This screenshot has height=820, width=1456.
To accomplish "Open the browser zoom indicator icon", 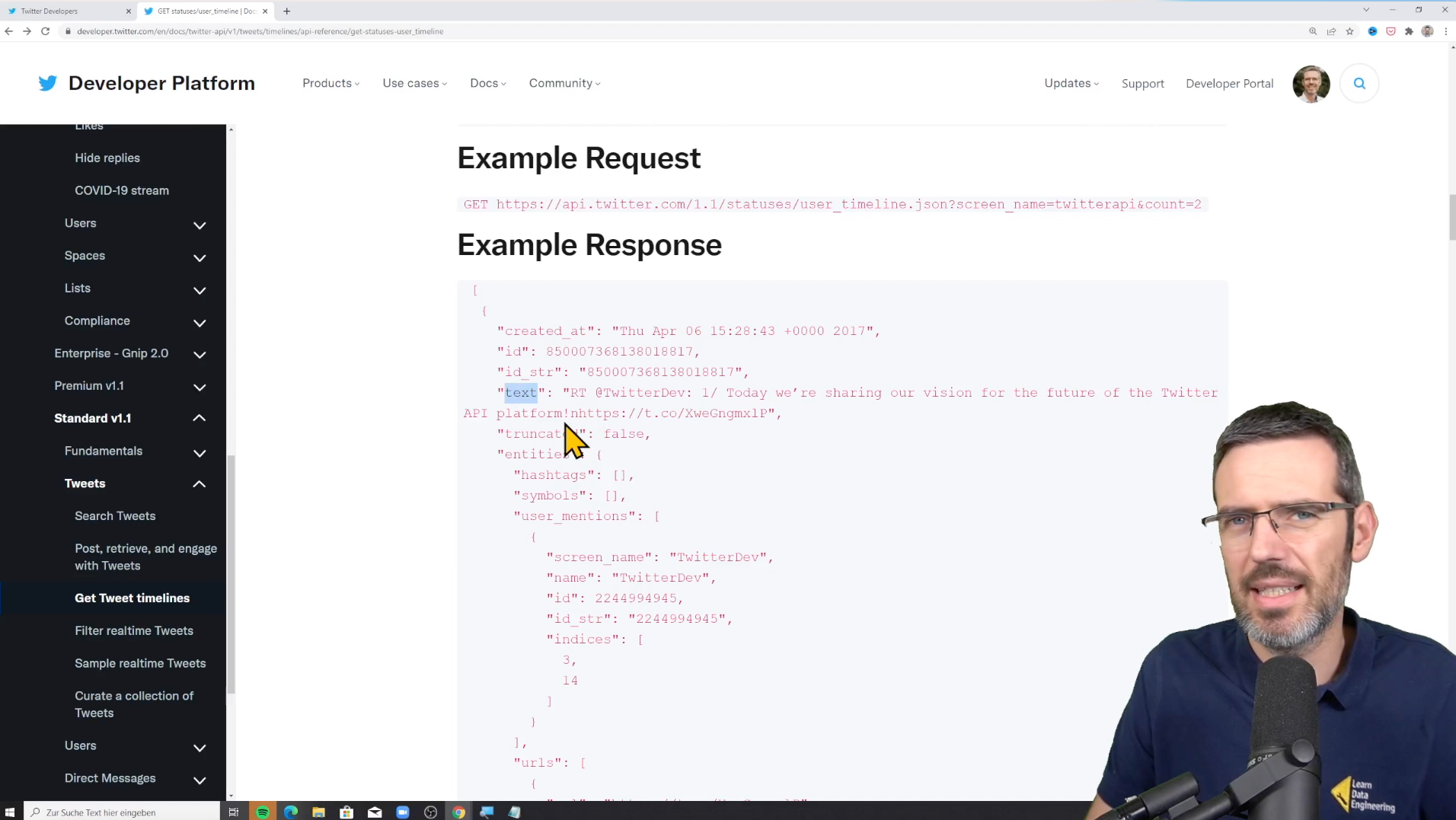I will [x=1313, y=31].
